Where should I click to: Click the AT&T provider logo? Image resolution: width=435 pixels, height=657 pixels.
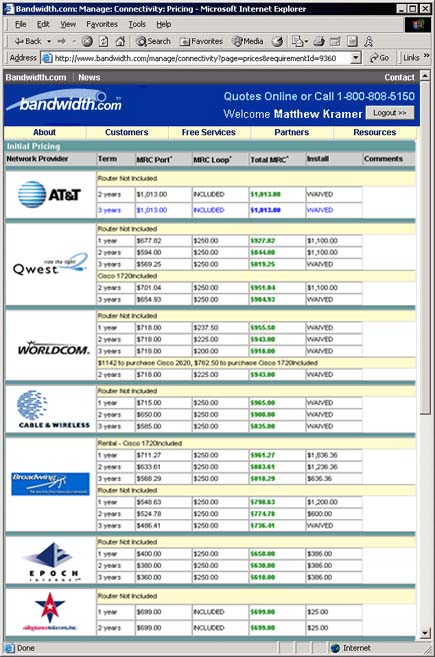tap(49, 194)
